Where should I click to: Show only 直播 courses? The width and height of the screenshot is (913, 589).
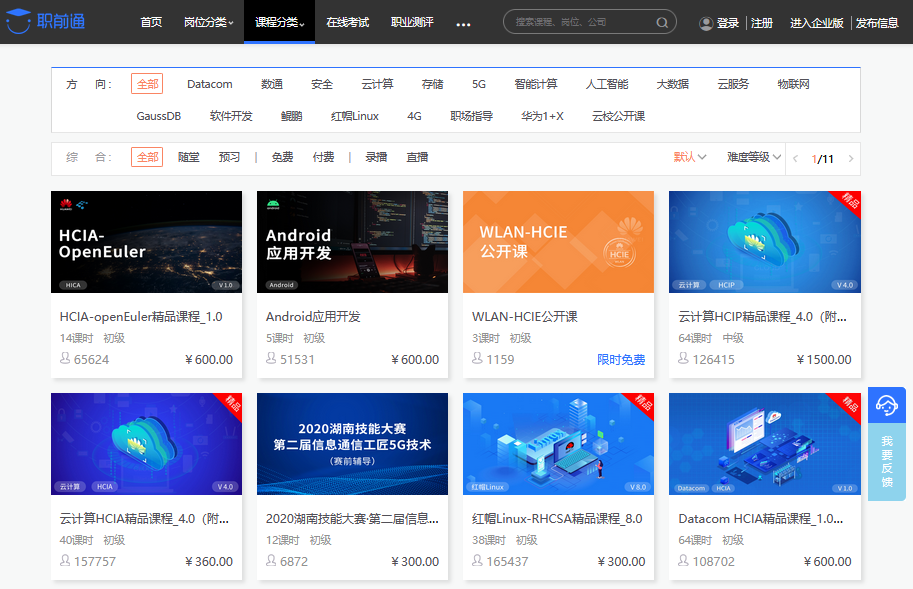(x=417, y=157)
